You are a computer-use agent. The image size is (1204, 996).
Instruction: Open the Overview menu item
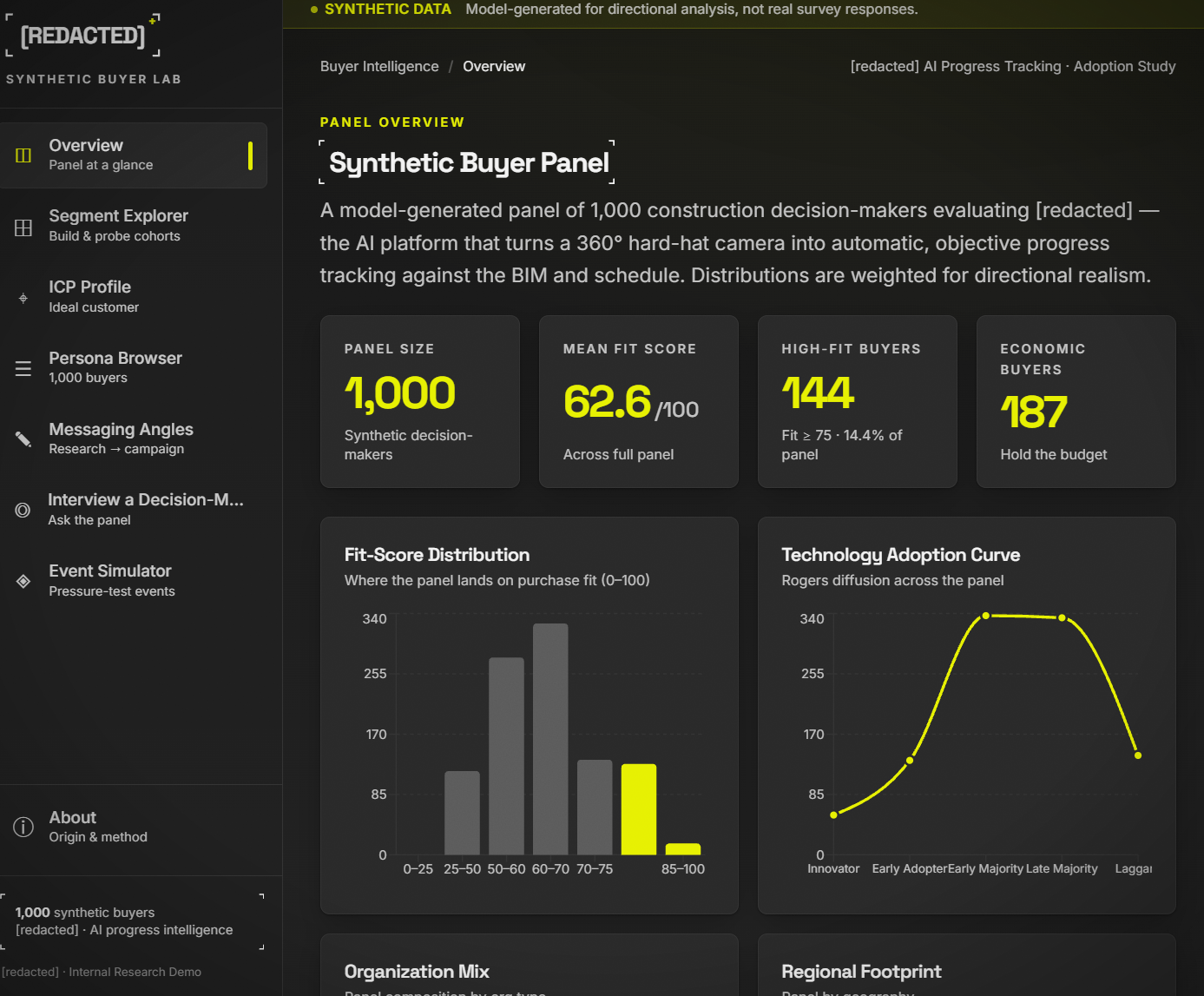point(134,155)
